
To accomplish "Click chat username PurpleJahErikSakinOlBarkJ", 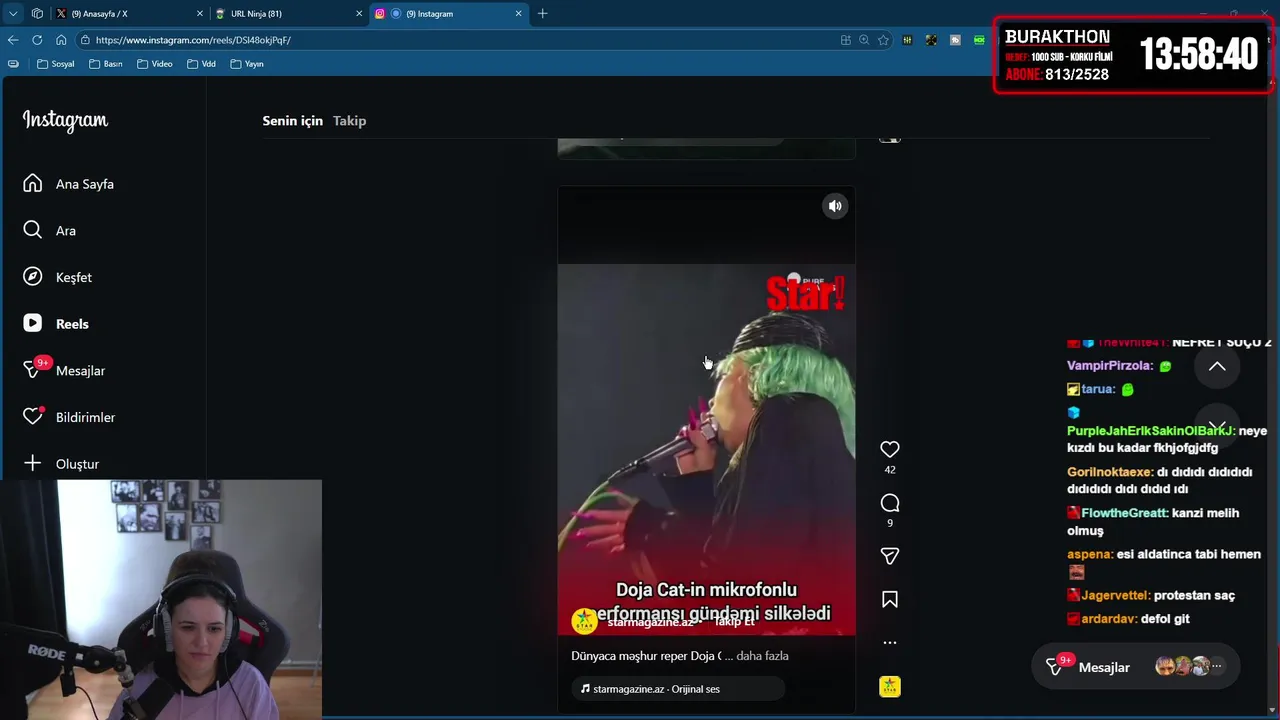I will pos(1150,431).
